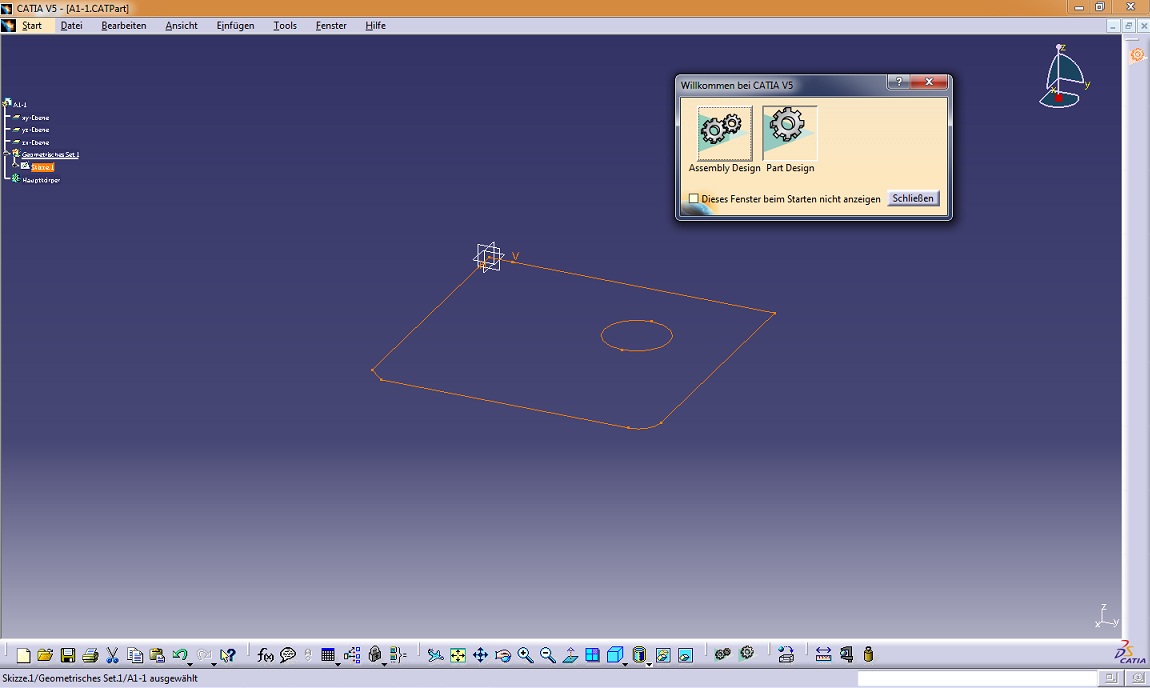Zoom in with the plus magnifier
The image size is (1150, 688).
pos(525,654)
